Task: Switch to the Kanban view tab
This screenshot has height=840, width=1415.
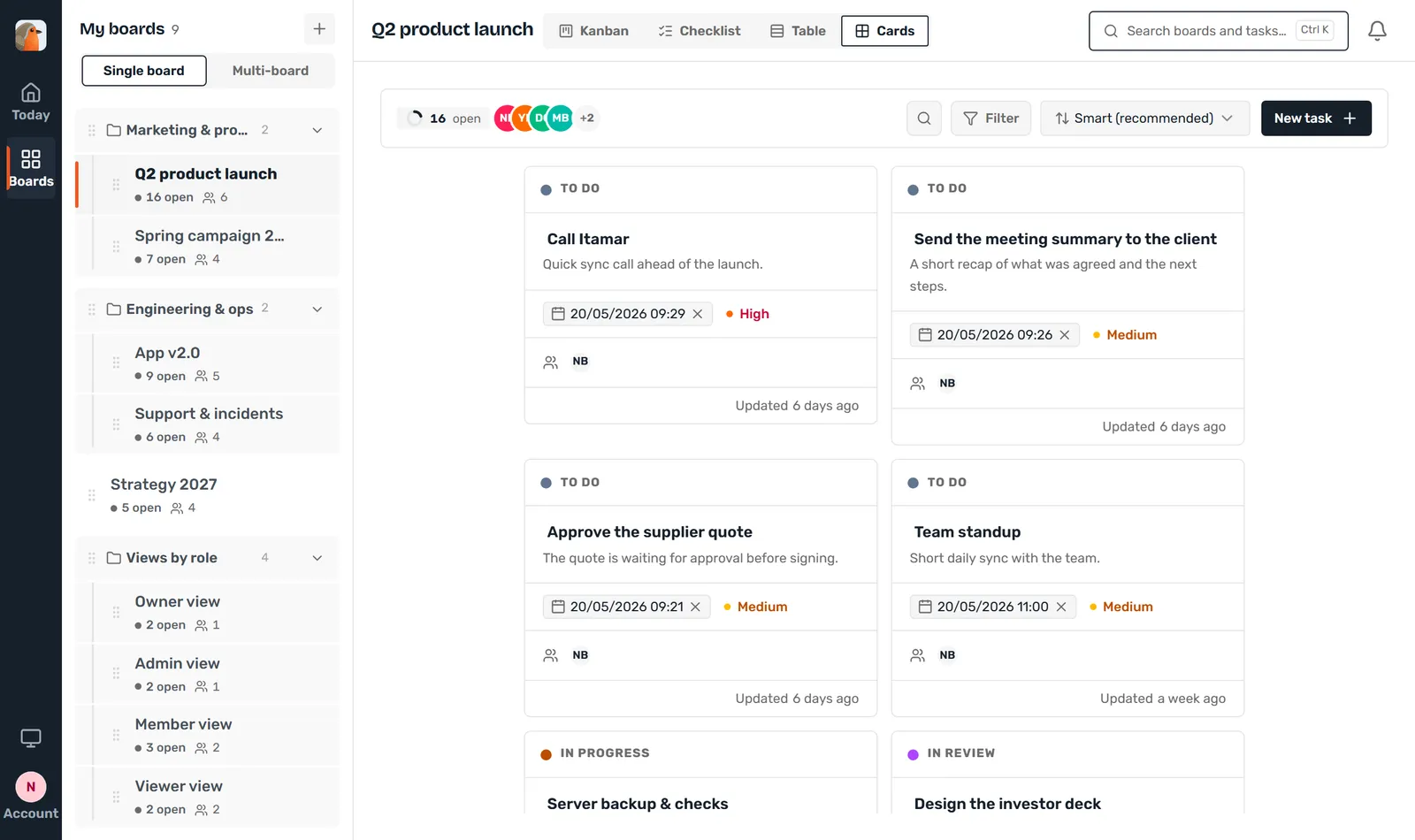Action: [594, 31]
